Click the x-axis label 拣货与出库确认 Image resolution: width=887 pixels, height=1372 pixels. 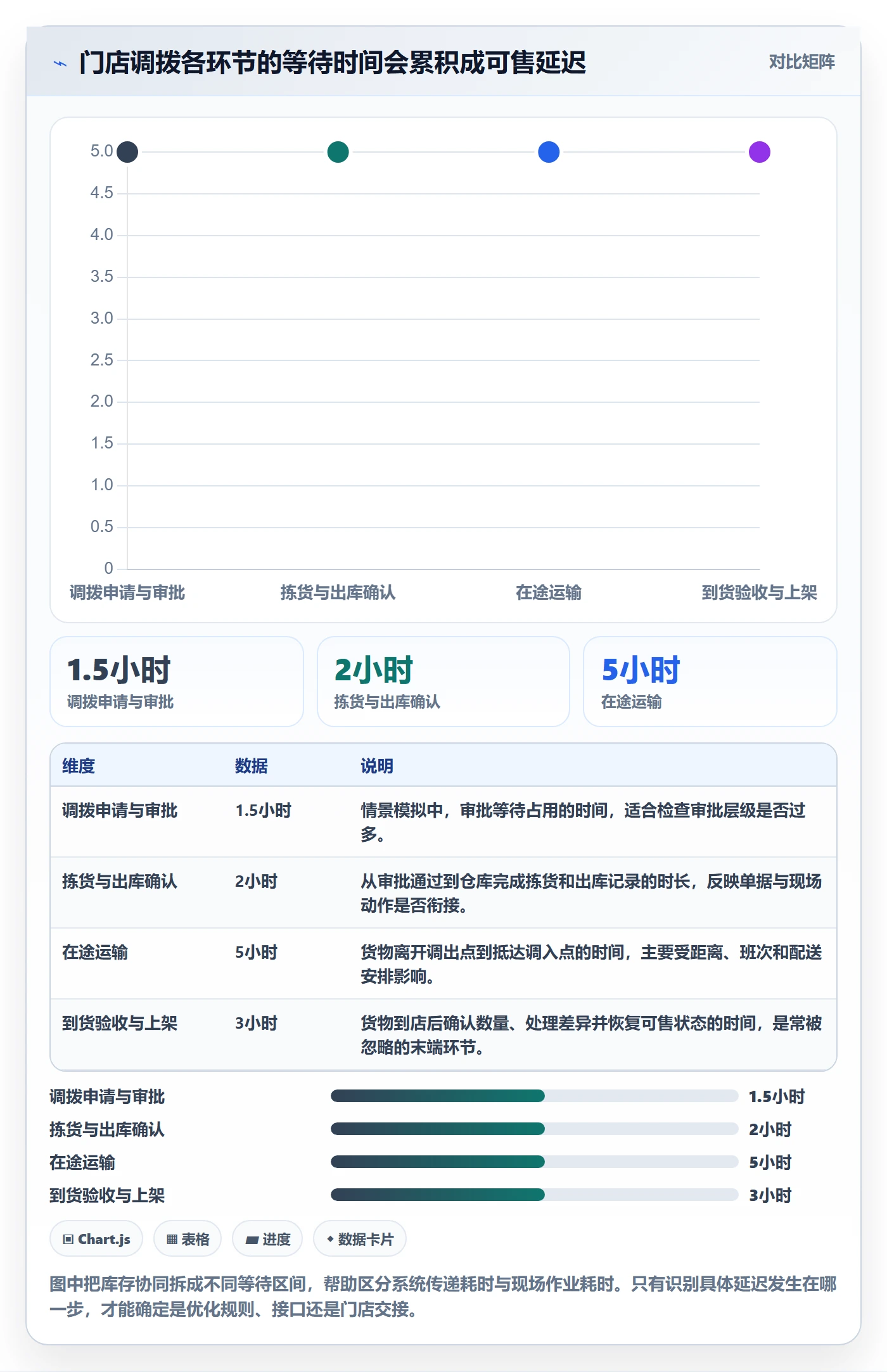[338, 592]
